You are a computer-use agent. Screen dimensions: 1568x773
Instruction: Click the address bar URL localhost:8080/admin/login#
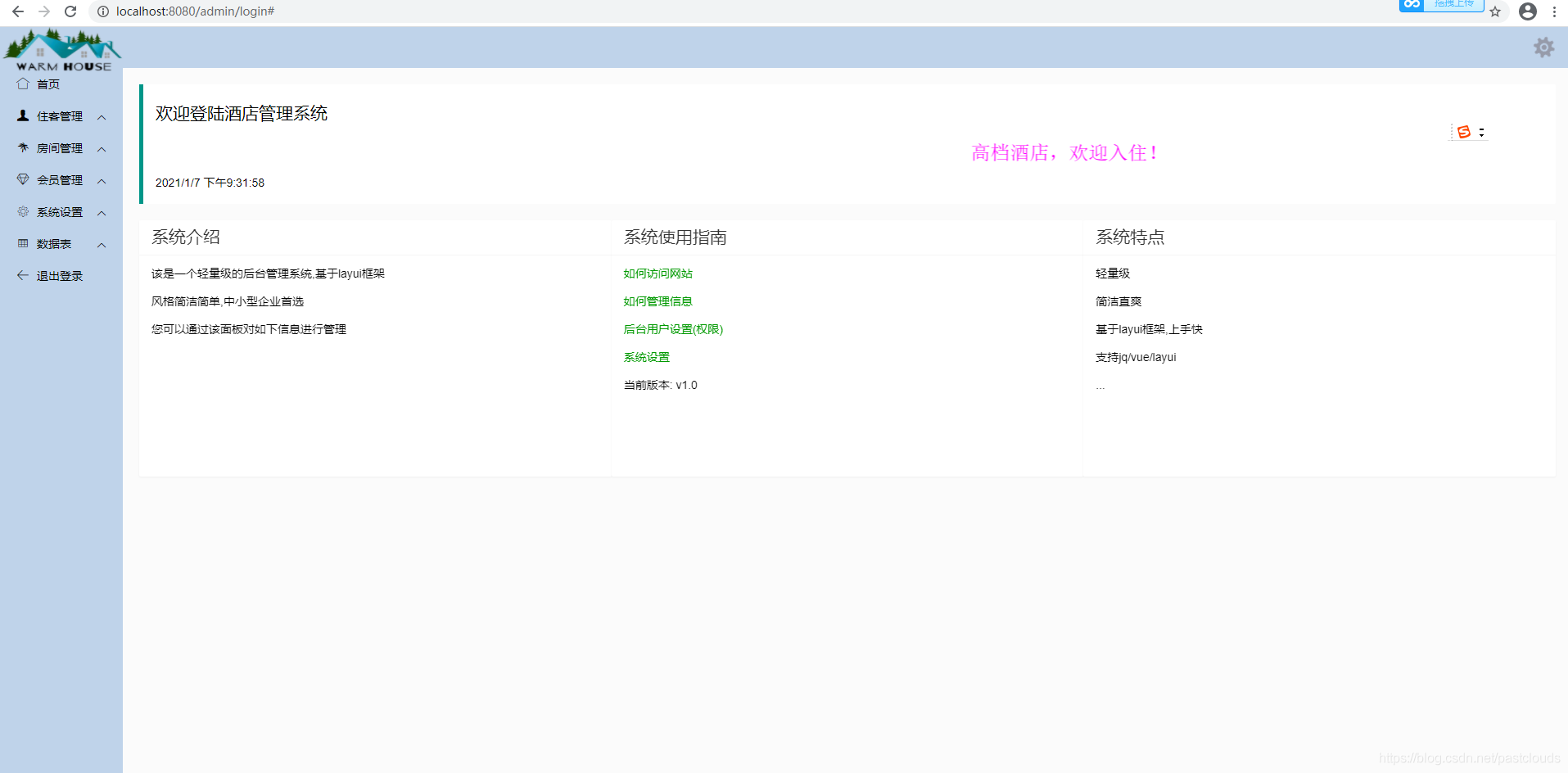[195, 11]
